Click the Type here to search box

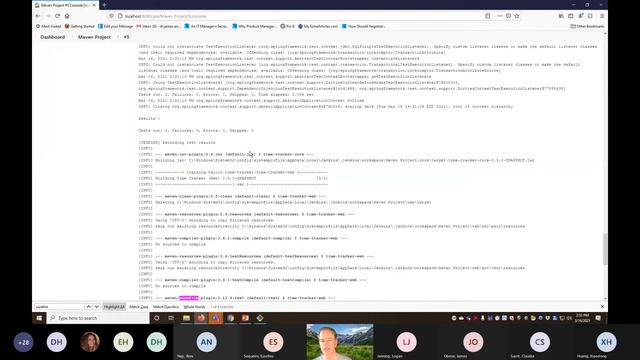[x=98, y=318]
